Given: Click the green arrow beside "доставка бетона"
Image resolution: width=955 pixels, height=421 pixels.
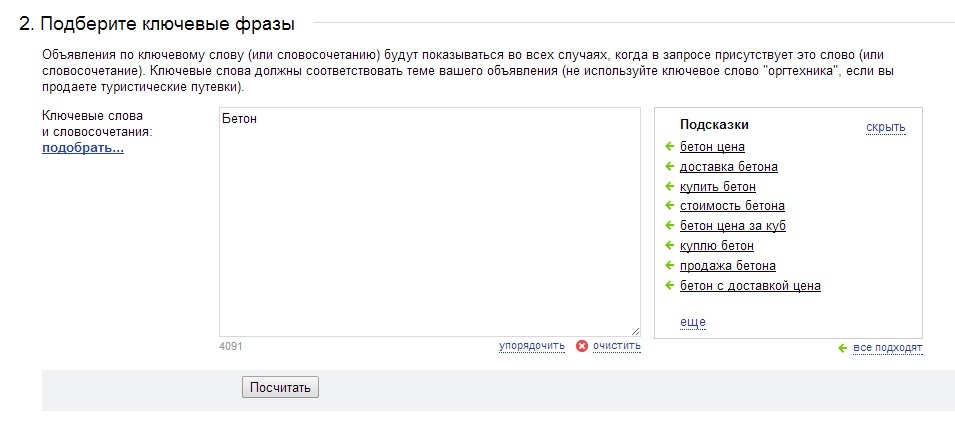Looking at the screenshot, I should [x=669, y=166].
